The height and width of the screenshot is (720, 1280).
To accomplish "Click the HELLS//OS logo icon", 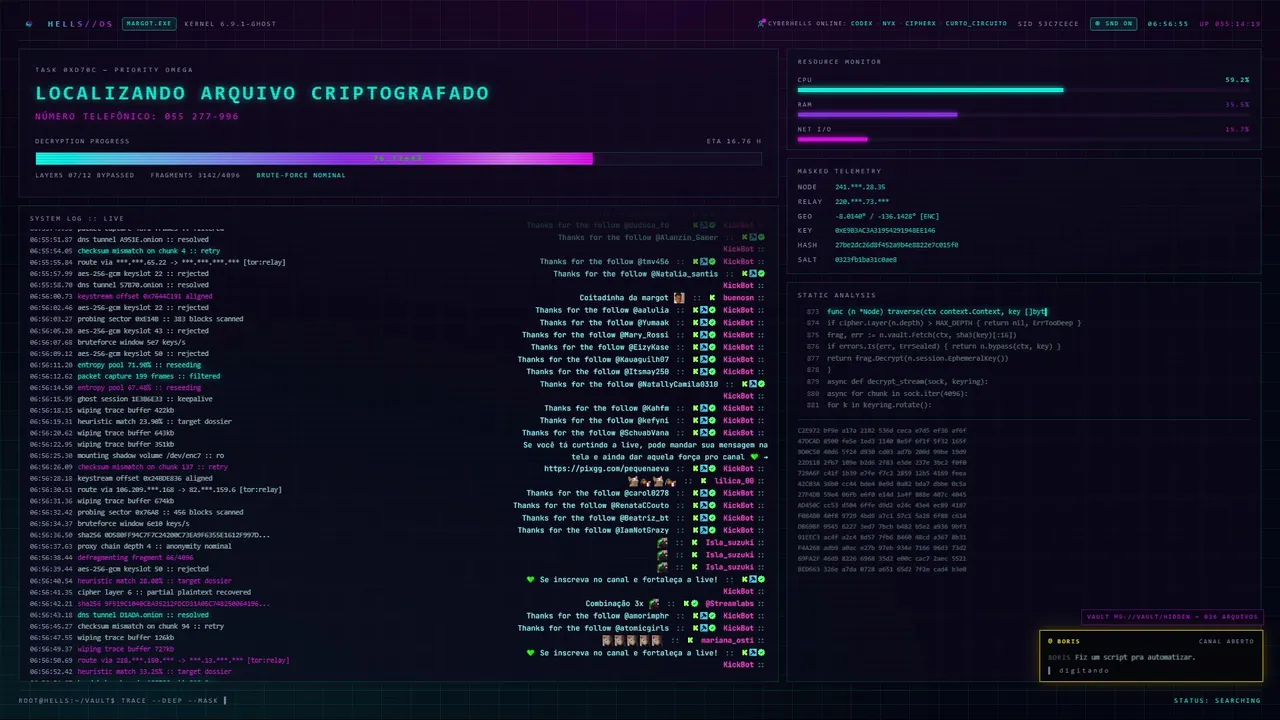I will [x=29, y=23].
